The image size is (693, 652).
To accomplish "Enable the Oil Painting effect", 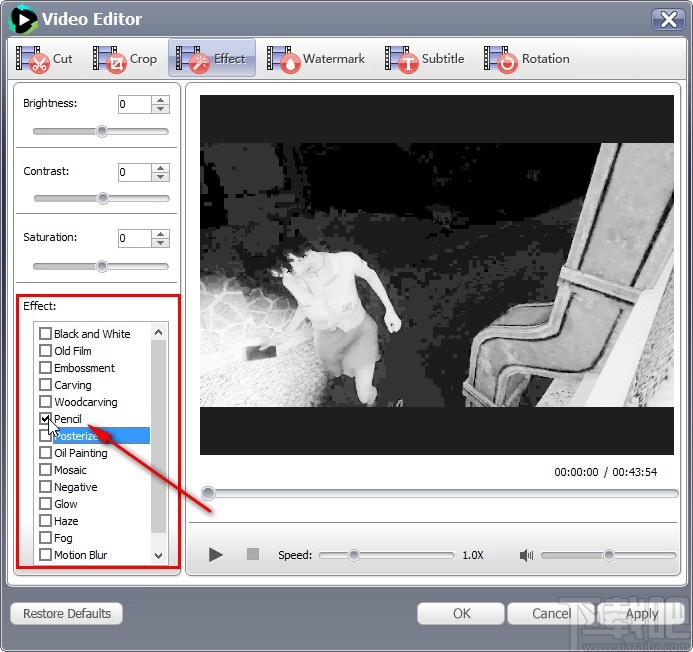I will pos(45,453).
